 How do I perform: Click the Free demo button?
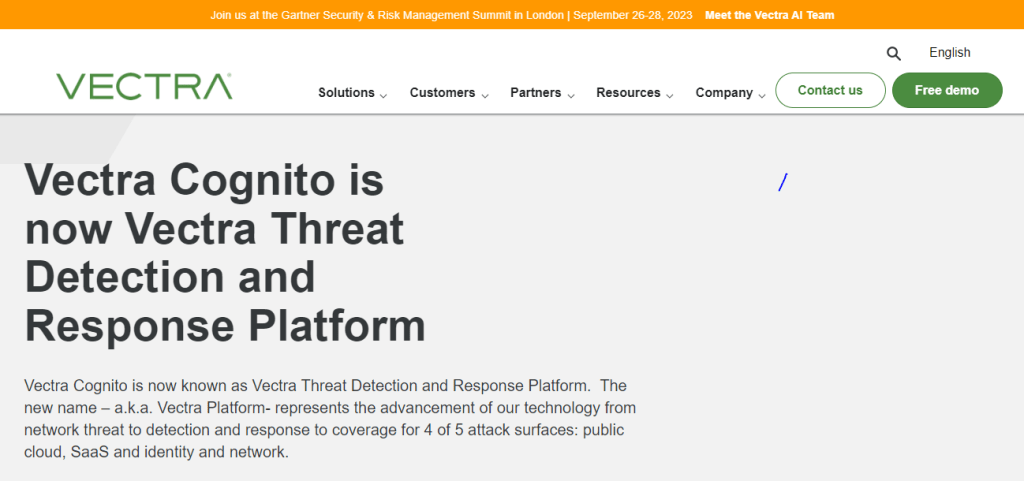pos(947,90)
